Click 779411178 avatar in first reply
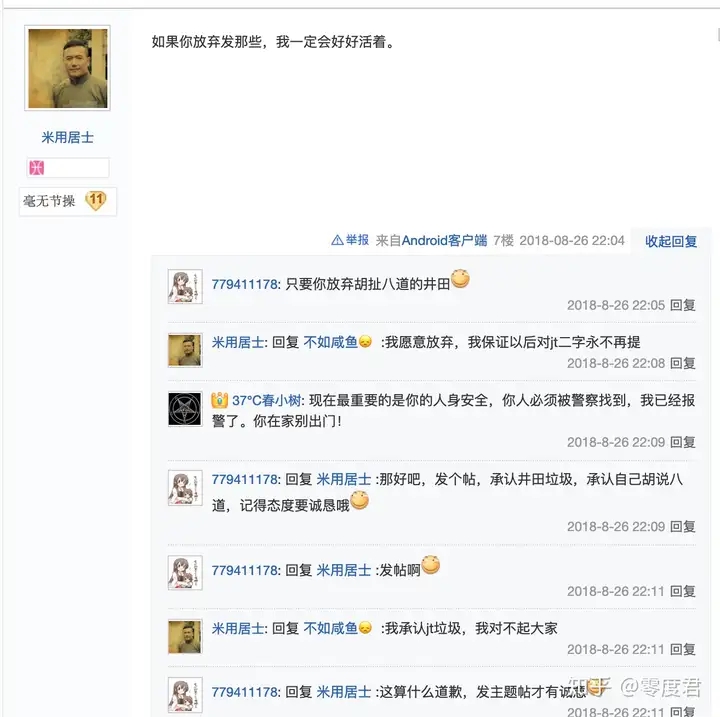The width and height of the screenshot is (720, 717). [185, 287]
